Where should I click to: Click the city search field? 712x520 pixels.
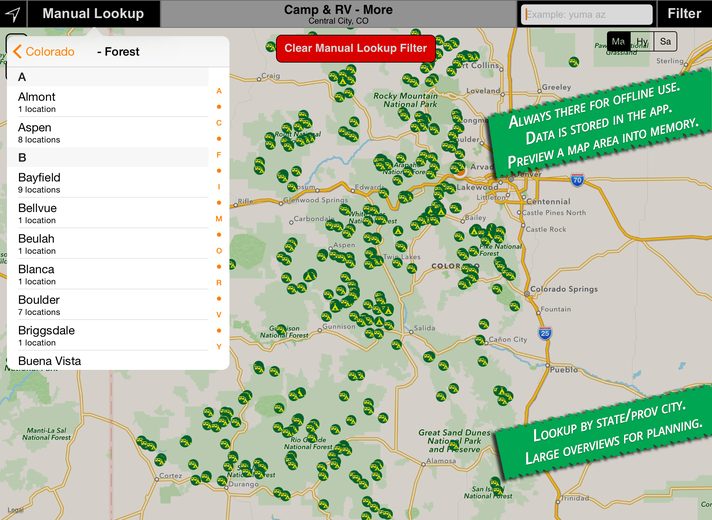tap(586, 15)
